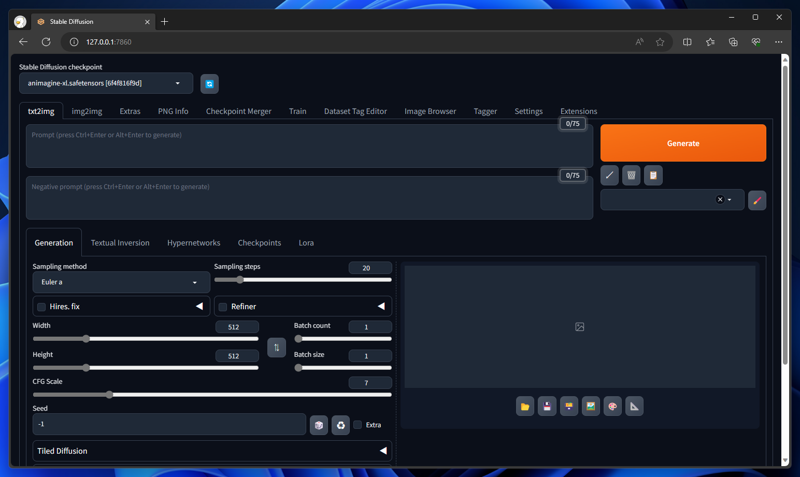The height and width of the screenshot is (477, 800).
Task: Send image to img2img tab icon
Action: 591,407
